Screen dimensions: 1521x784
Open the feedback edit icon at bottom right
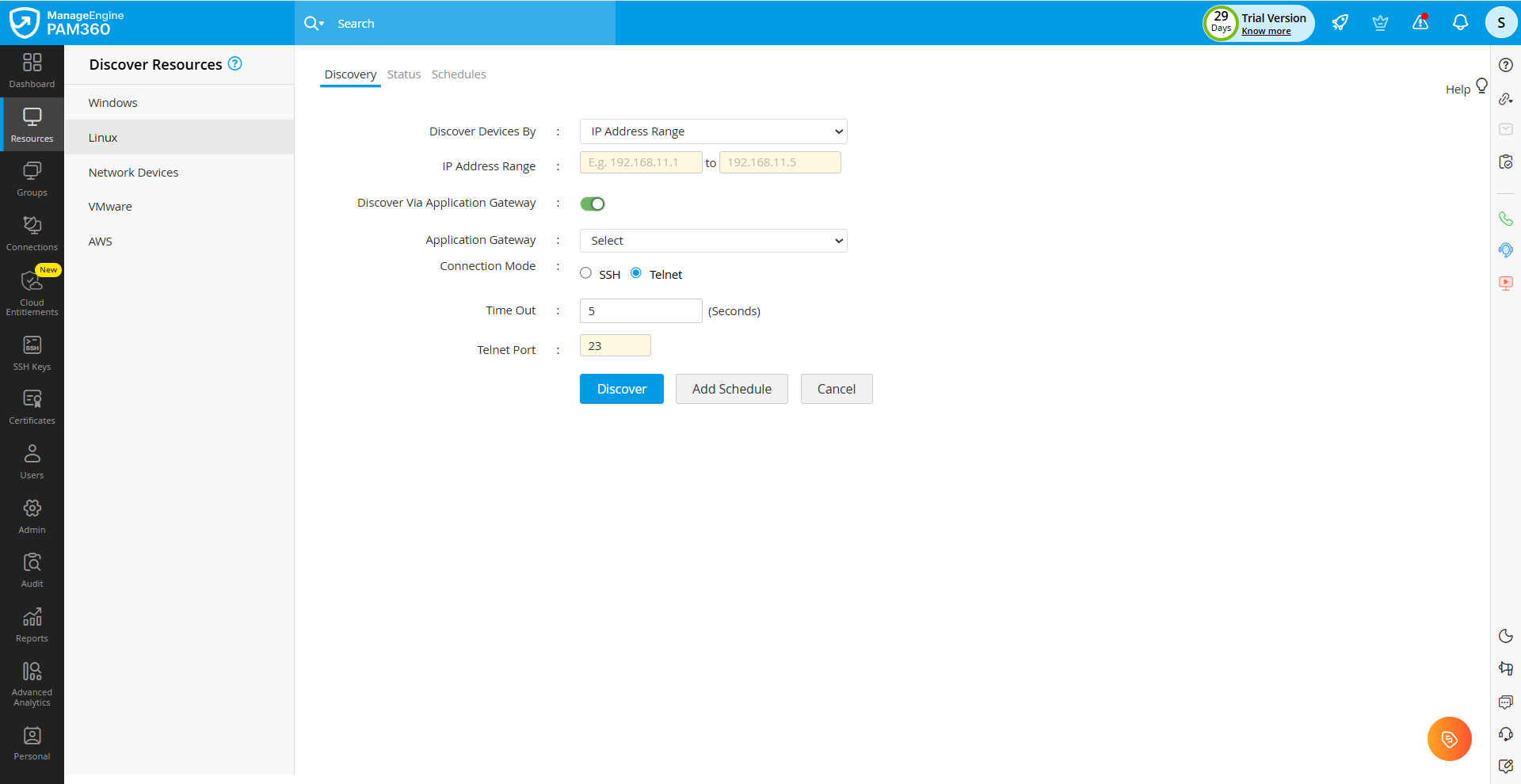coord(1506,767)
